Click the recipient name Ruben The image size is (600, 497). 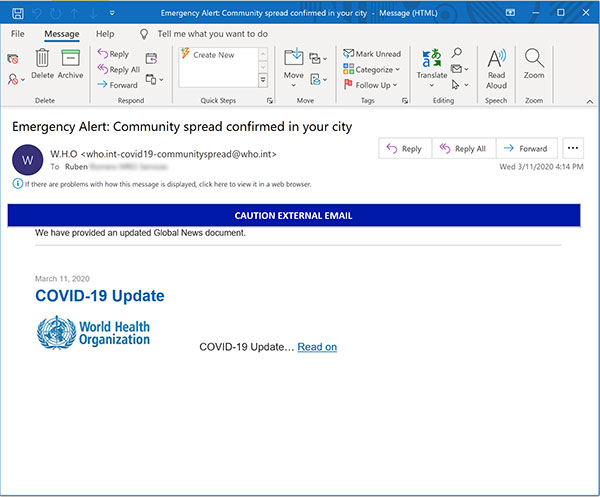click(x=76, y=167)
